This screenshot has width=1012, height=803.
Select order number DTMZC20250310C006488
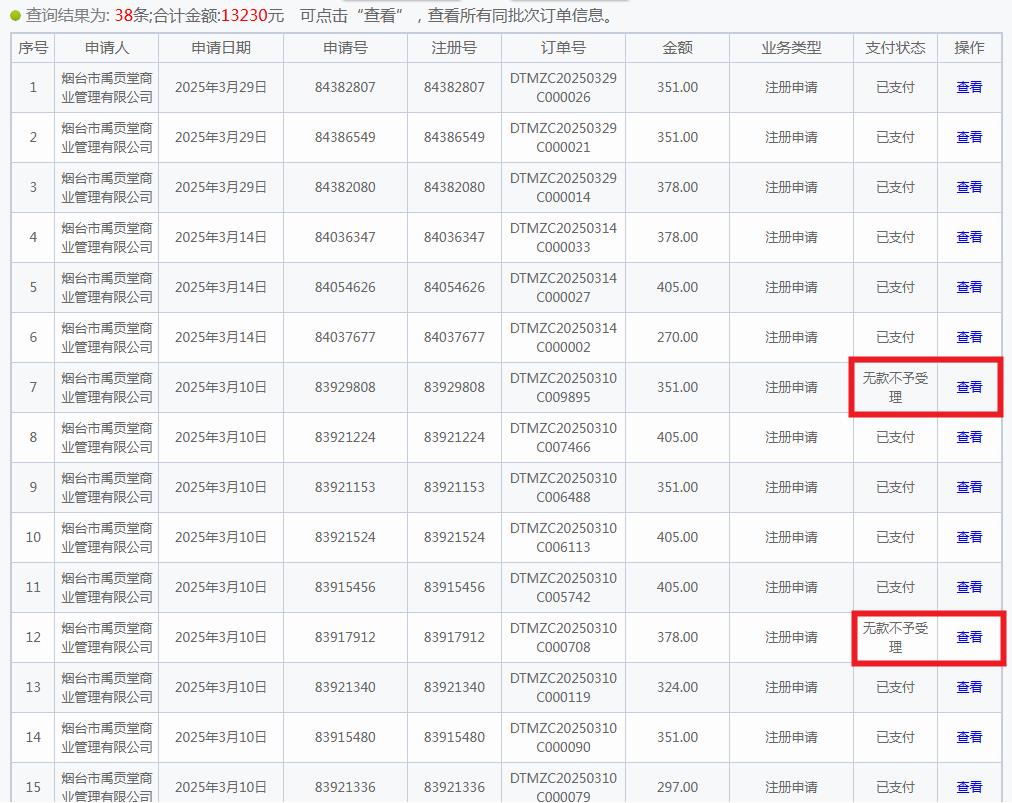tap(563, 487)
